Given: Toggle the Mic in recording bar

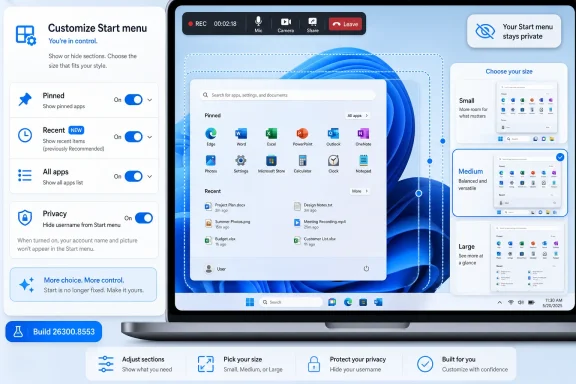Looking at the screenshot, I should click(x=258, y=24).
